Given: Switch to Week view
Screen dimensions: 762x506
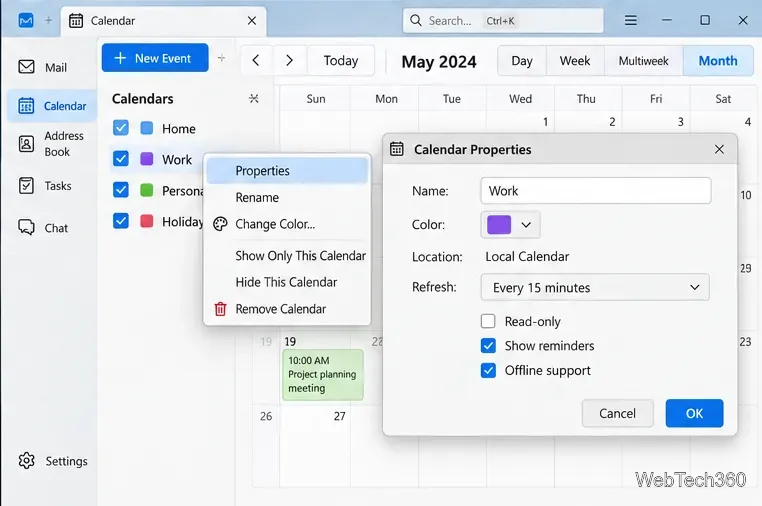Looking at the screenshot, I should (575, 61).
